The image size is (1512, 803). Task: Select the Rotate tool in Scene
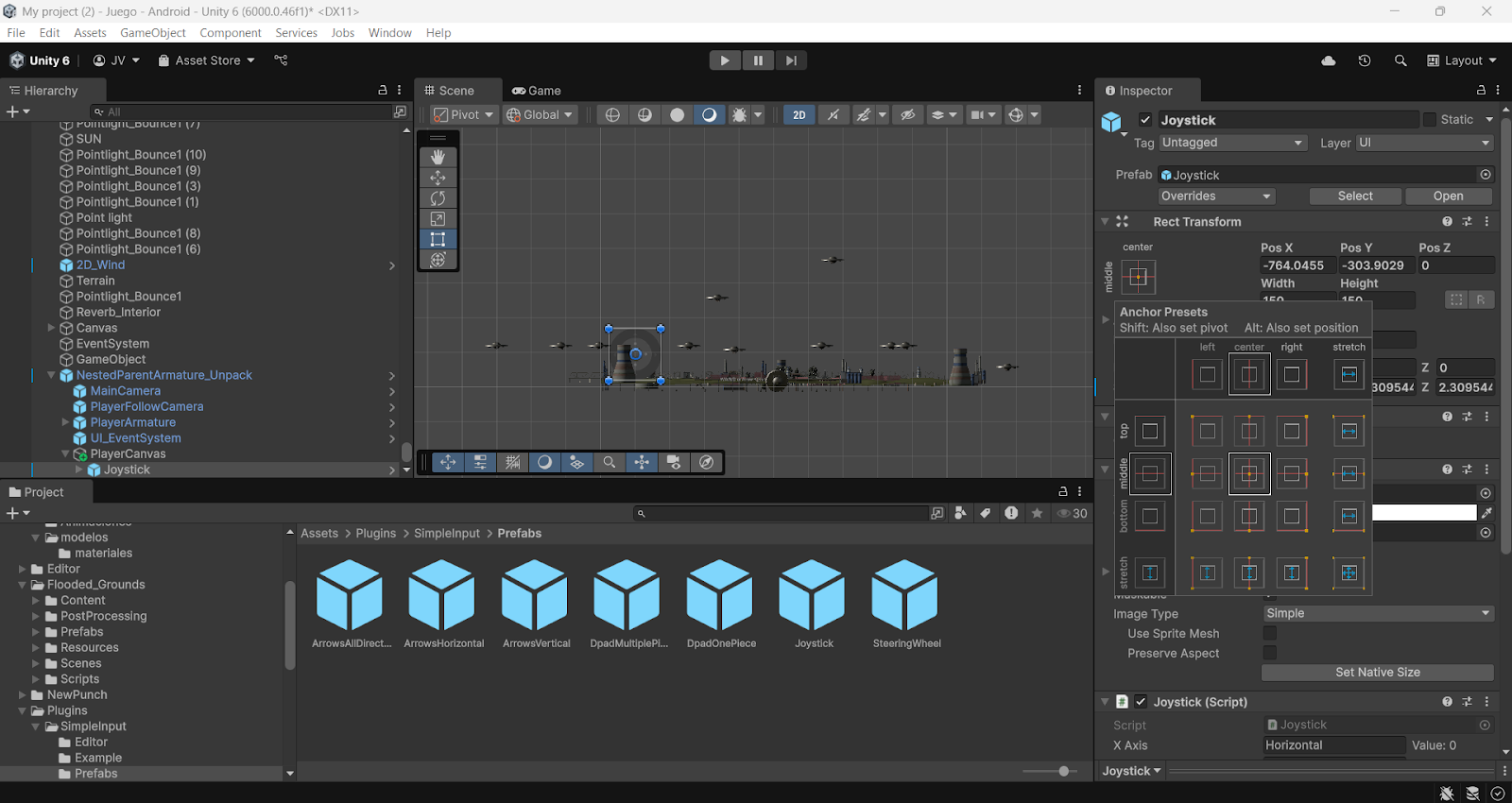pos(438,198)
